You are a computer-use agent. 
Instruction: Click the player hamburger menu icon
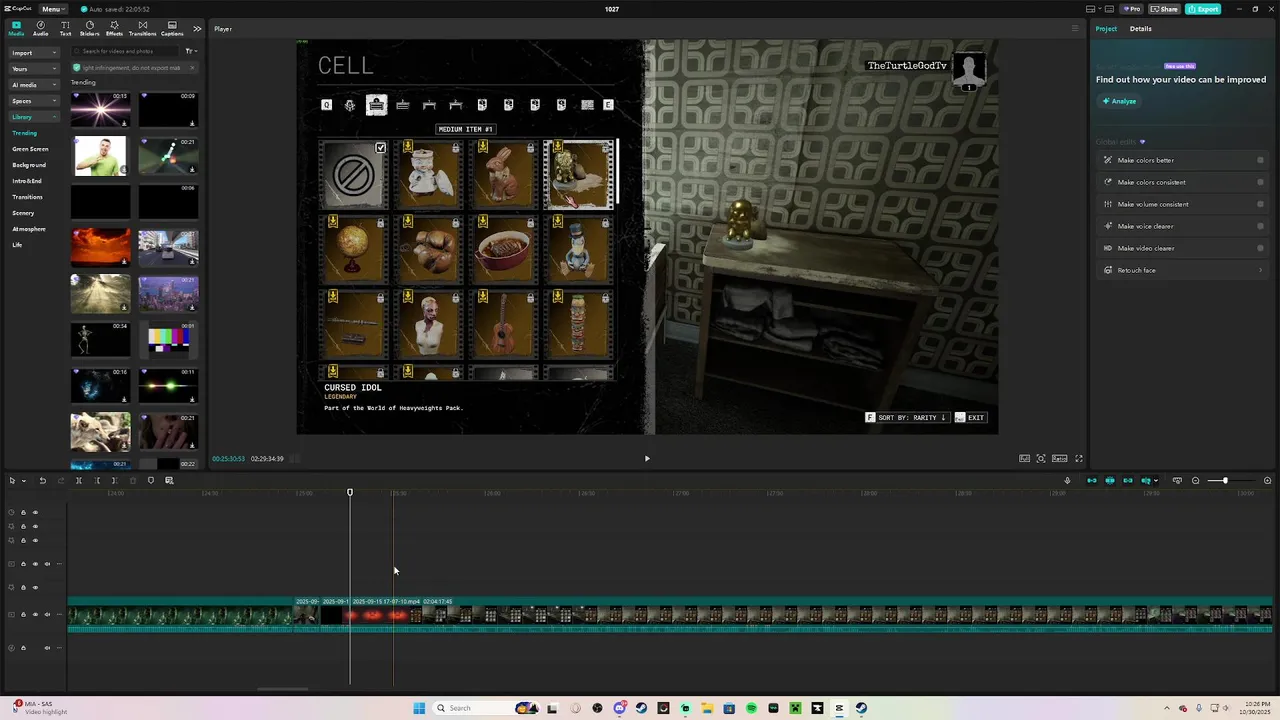[1075, 28]
